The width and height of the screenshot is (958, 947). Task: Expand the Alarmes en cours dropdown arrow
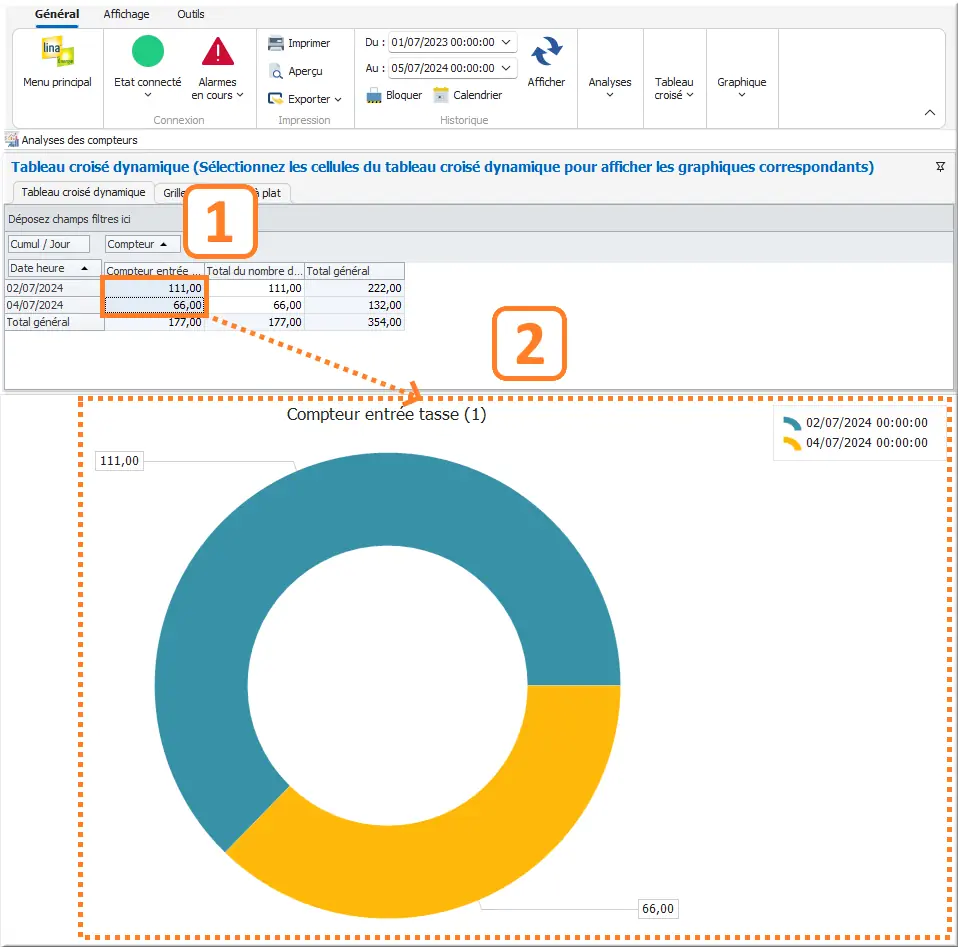(240, 95)
